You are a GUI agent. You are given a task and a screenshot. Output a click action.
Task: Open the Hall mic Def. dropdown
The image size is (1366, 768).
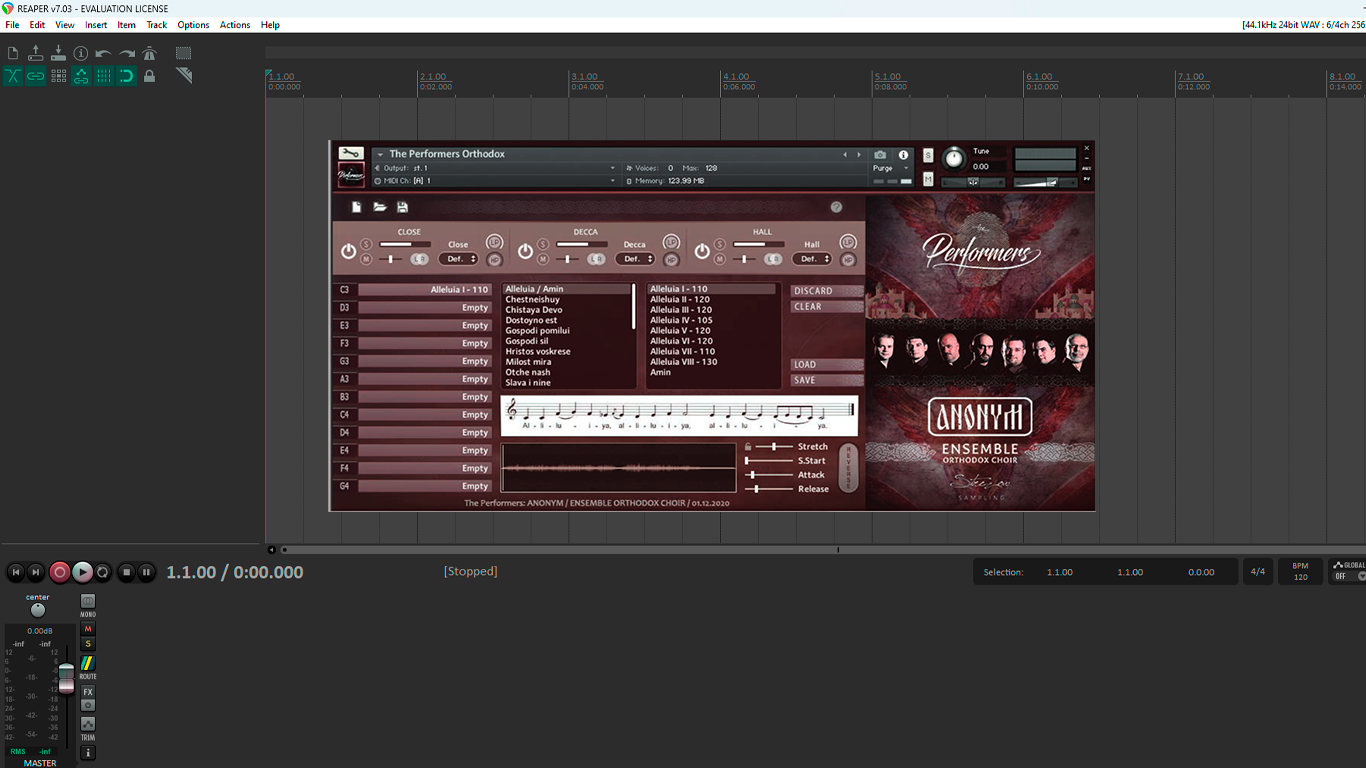[x=812, y=259]
